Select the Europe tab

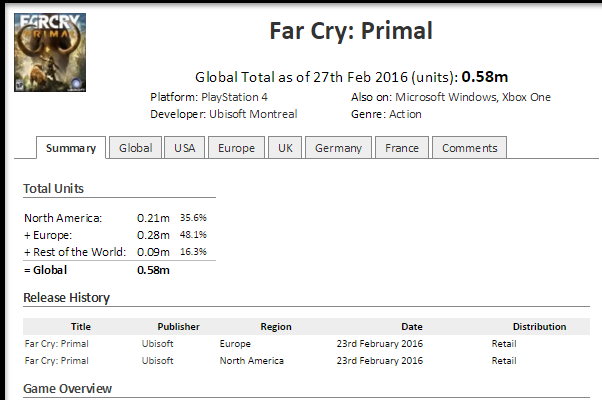pos(236,148)
